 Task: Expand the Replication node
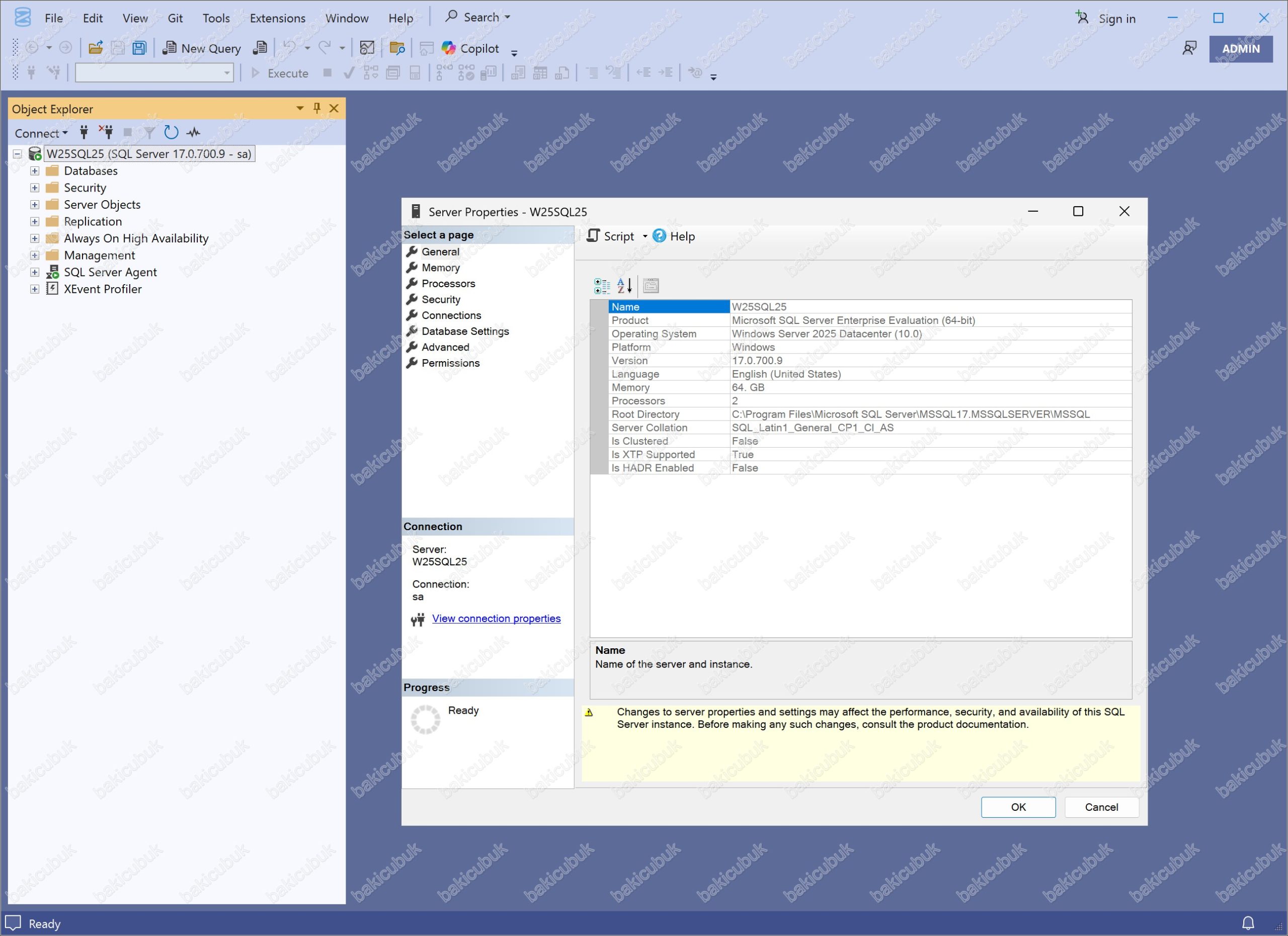tap(35, 221)
